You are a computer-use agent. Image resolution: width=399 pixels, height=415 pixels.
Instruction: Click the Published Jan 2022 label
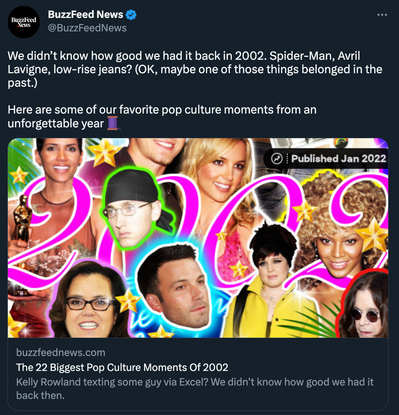(x=339, y=159)
